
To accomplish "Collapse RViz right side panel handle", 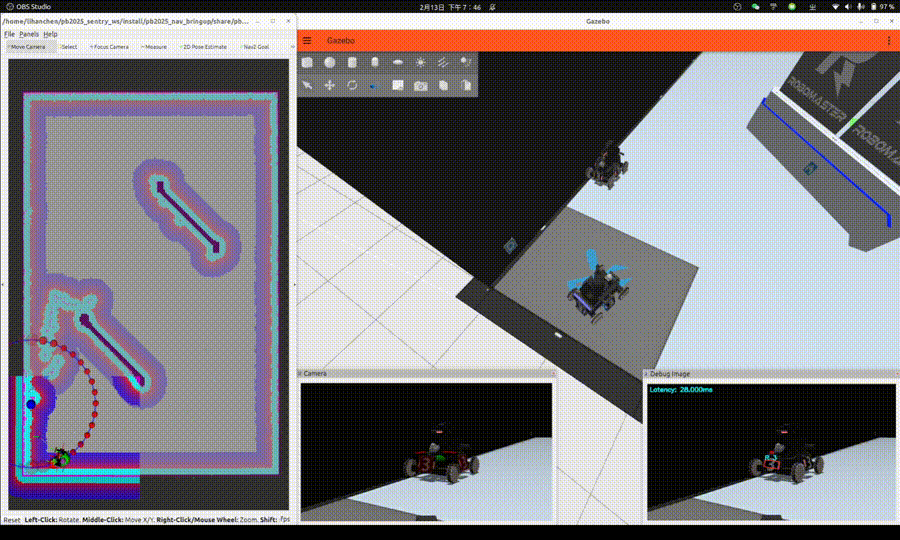I will pos(294,284).
